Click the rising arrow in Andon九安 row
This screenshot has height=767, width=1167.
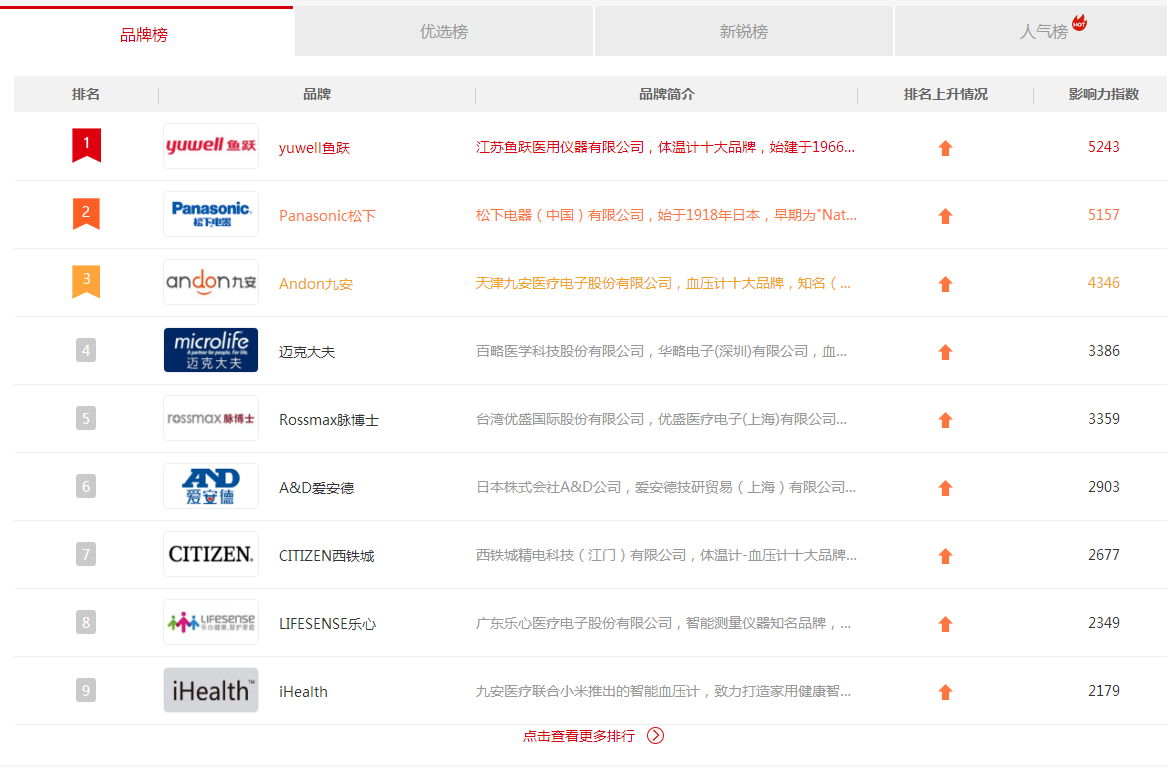point(945,284)
